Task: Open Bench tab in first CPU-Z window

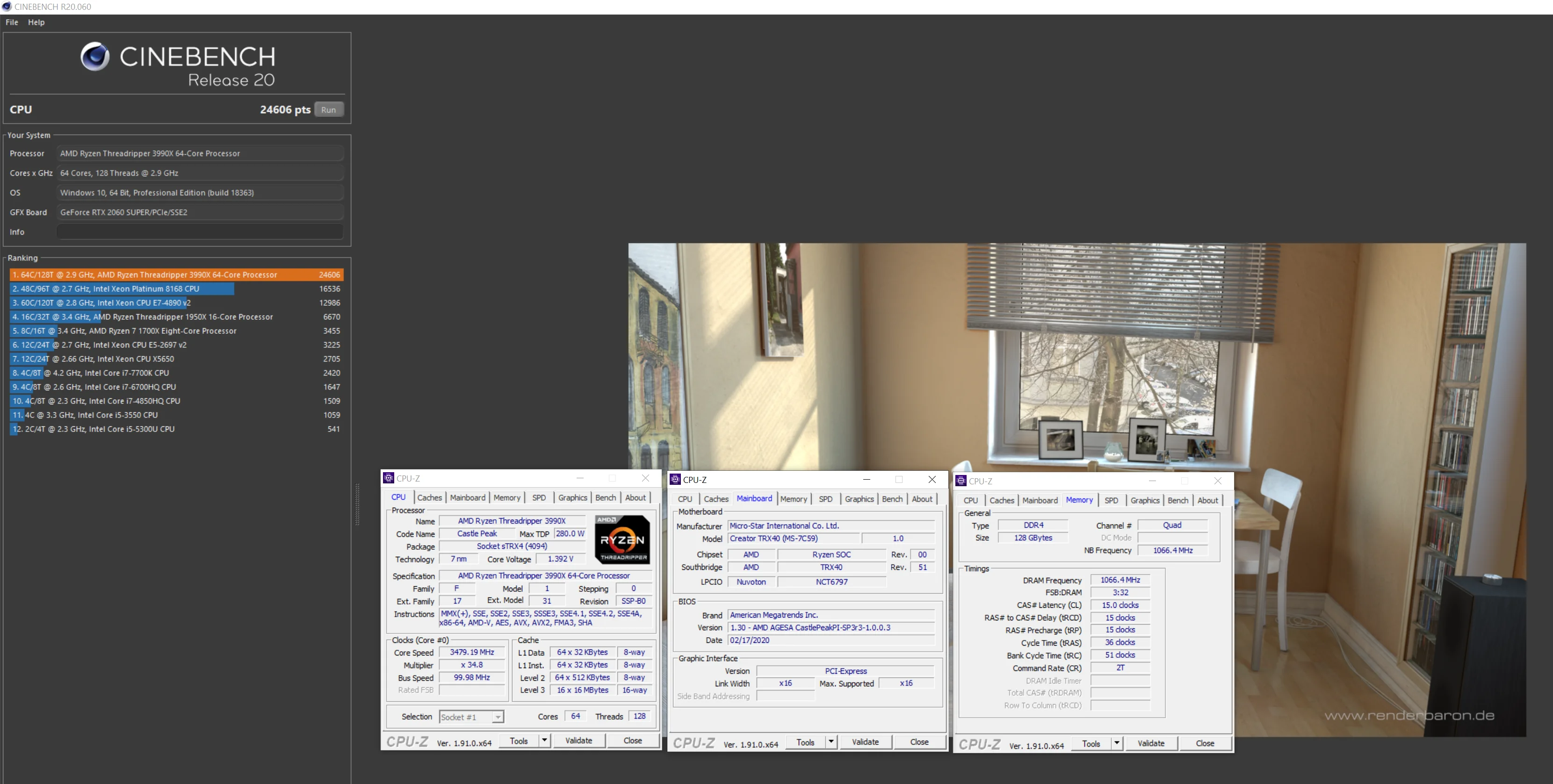Action: click(606, 498)
